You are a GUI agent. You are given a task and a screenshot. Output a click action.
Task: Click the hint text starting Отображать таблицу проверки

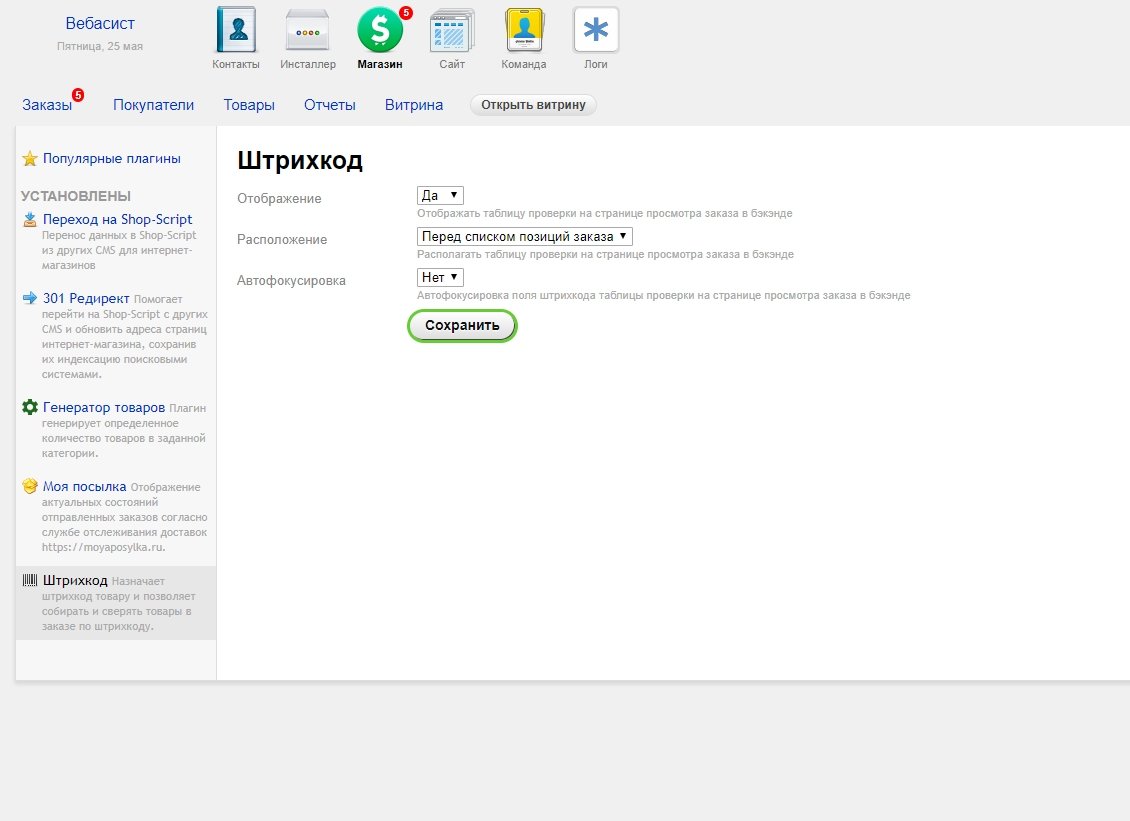(605, 213)
